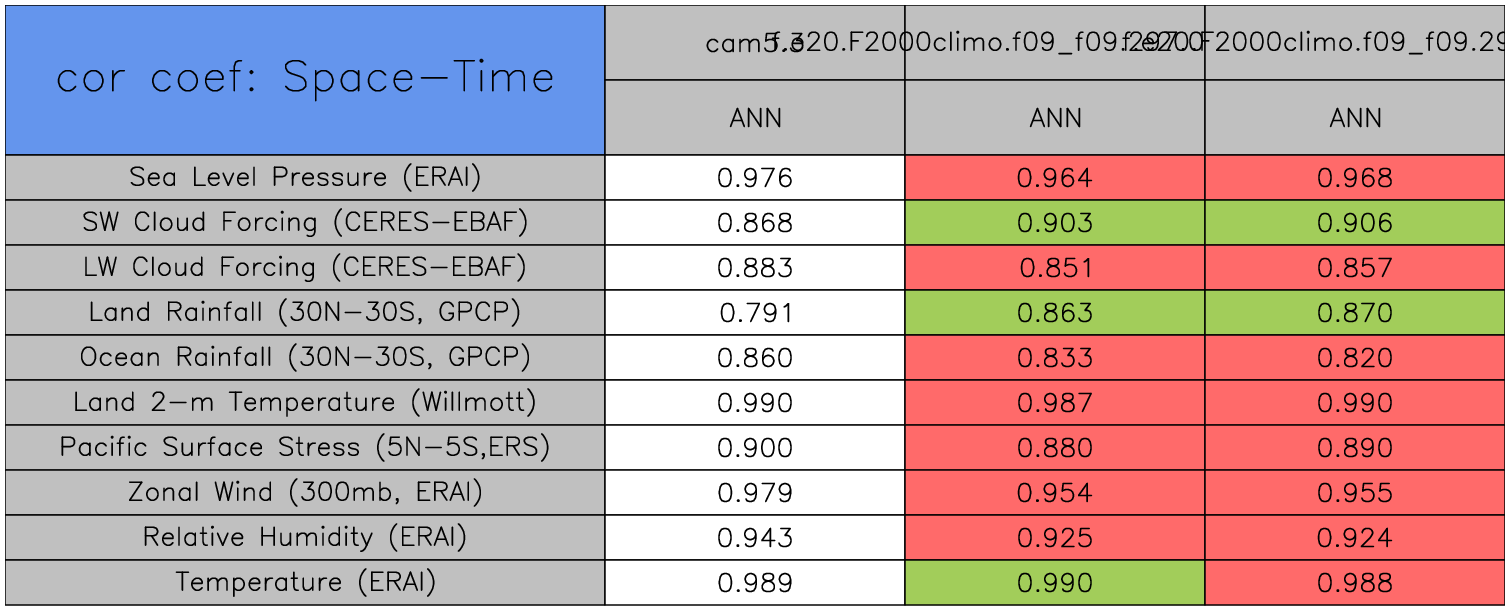Click the SW Cloud Forcing (CERES-EBAF) label
The image size is (1510, 611).
(x=305, y=223)
